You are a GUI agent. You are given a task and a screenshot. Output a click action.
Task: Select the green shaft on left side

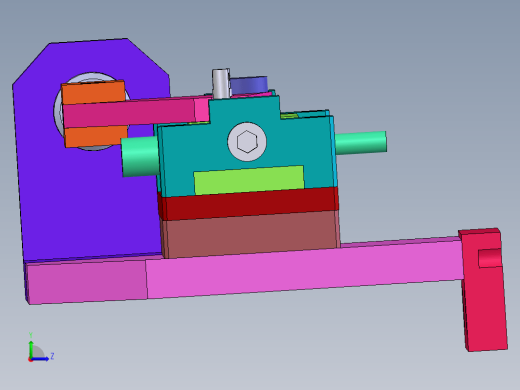pyautogui.click(x=140, y=157)
